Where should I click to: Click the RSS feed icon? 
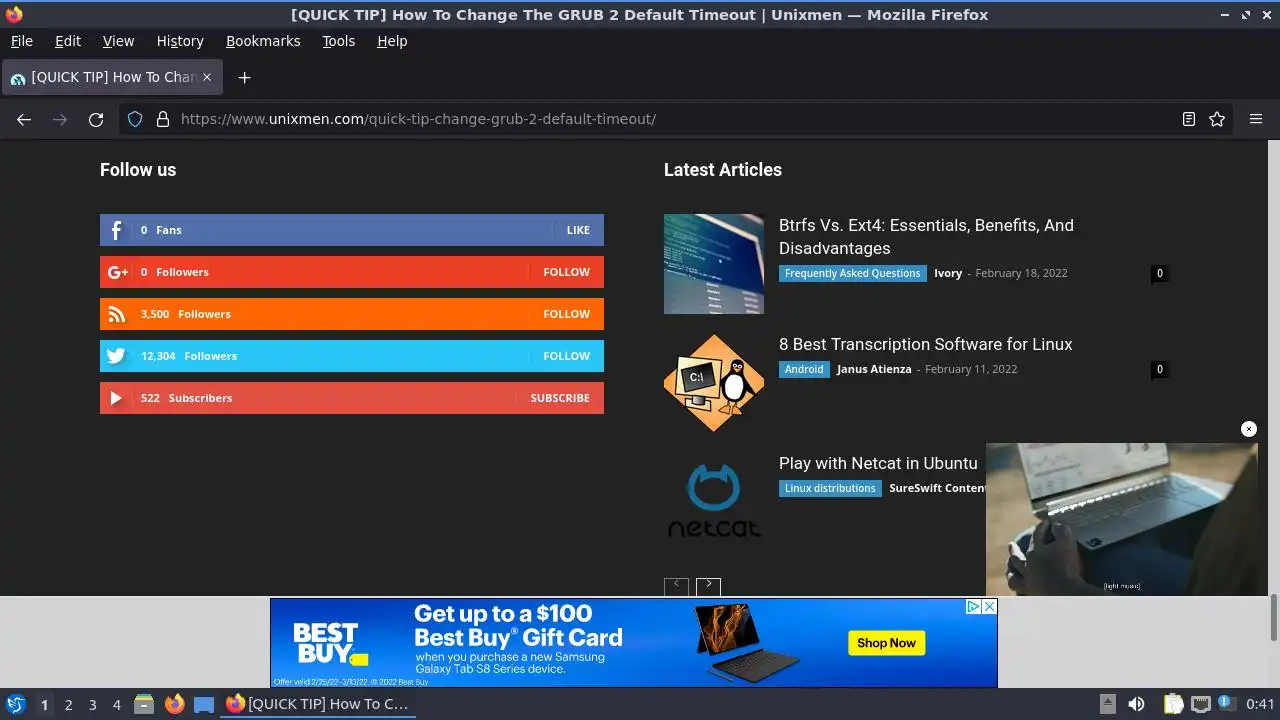pyautogui.click(x=116, y=314)
